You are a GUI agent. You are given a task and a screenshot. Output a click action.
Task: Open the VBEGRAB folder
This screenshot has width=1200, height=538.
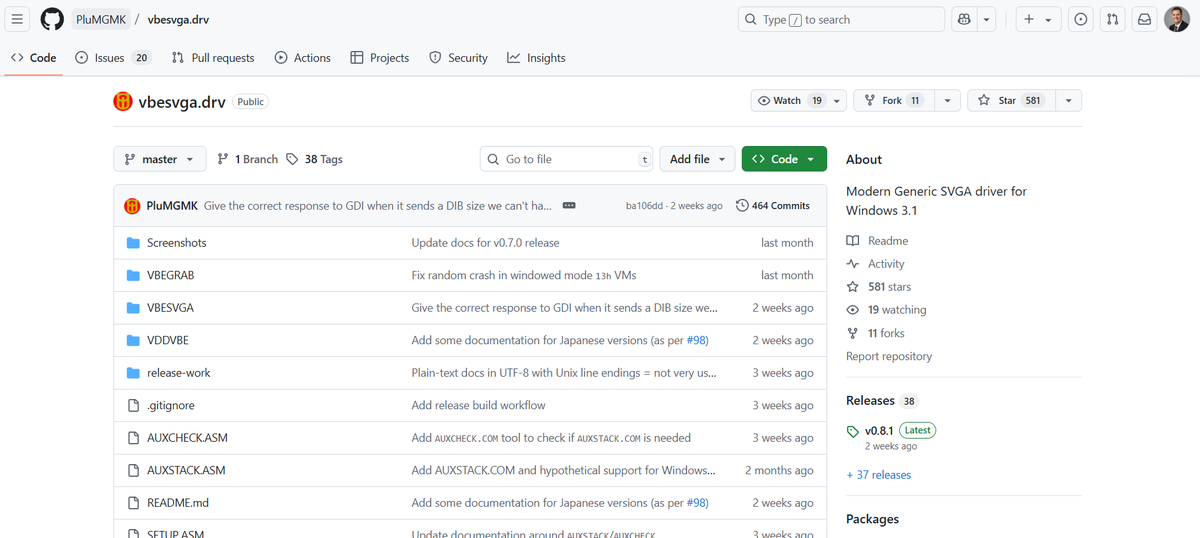click(170, 275)
